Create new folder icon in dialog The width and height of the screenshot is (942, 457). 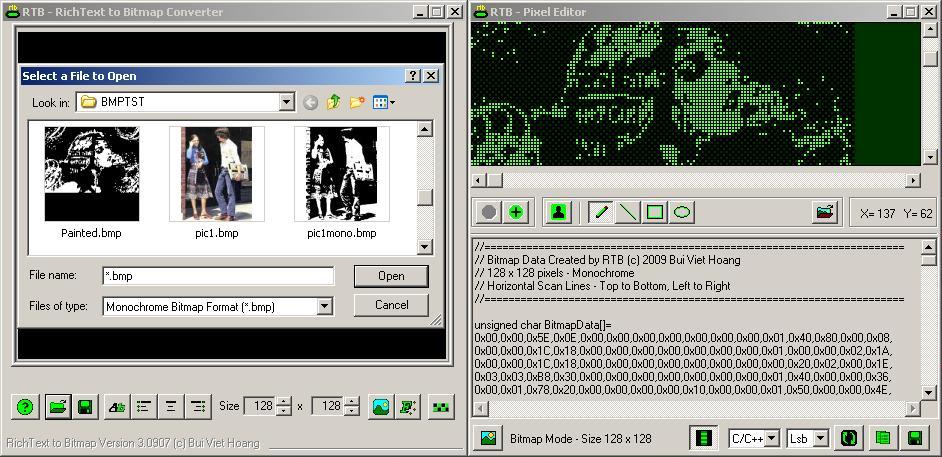(x=357, y=103)
